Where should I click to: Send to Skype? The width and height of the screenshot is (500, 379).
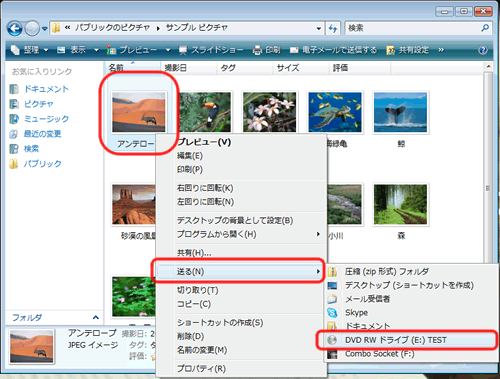(412, 313)
